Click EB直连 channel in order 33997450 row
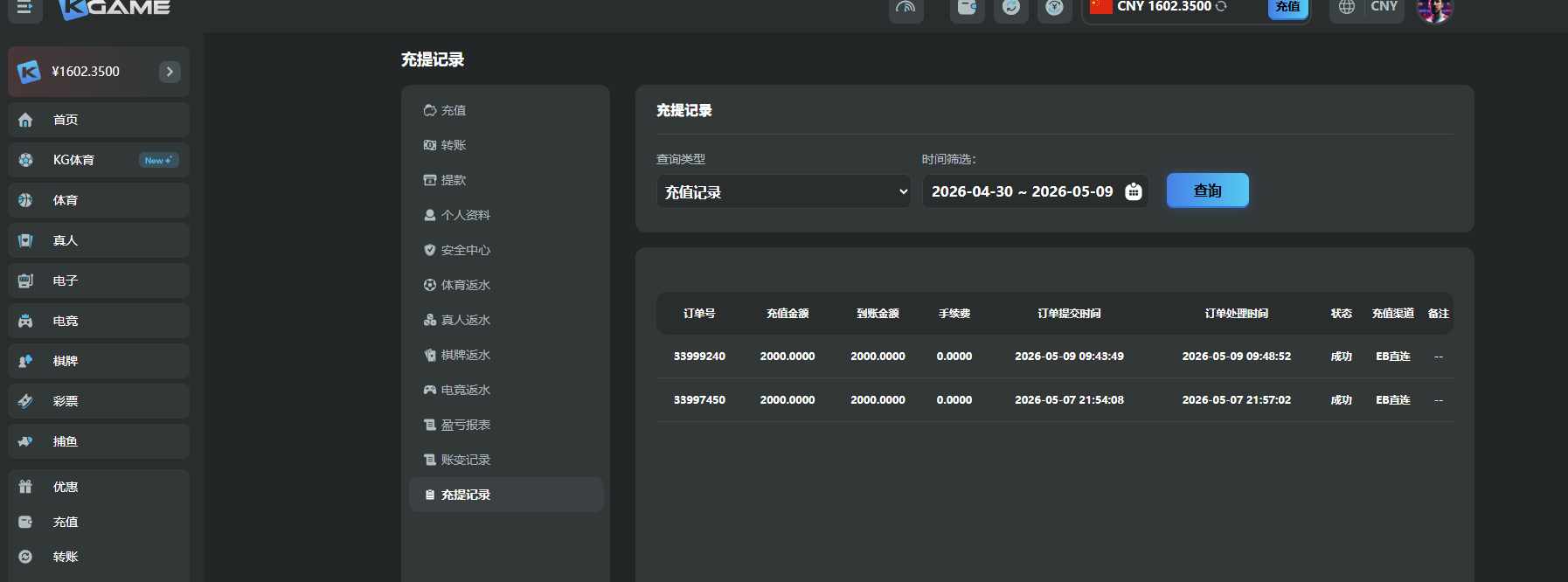 1393,400
